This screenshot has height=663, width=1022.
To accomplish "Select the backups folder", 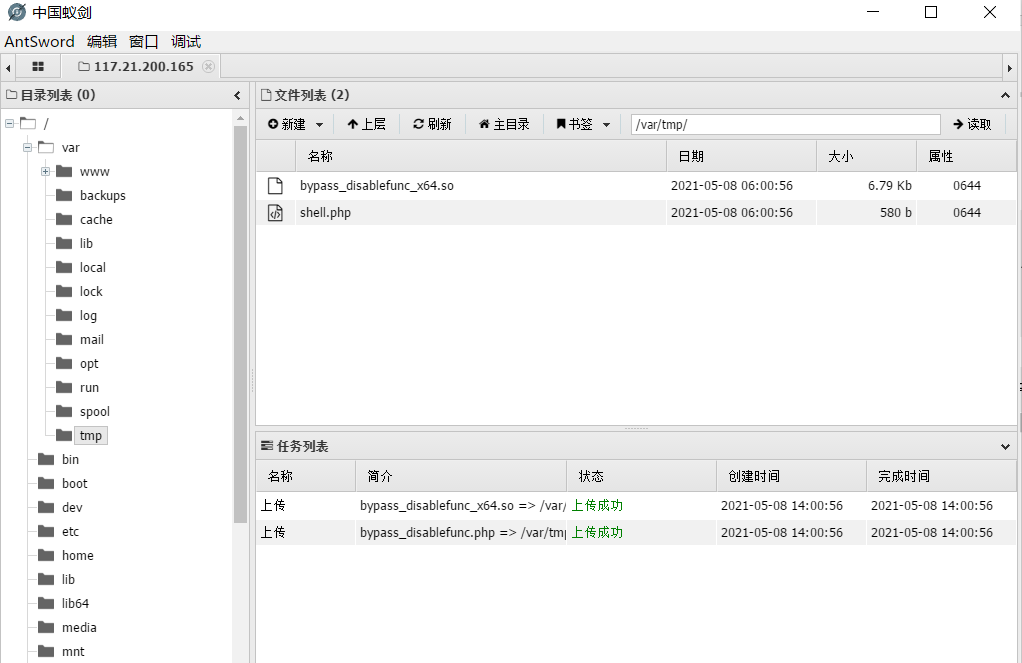I will point(102,196).
